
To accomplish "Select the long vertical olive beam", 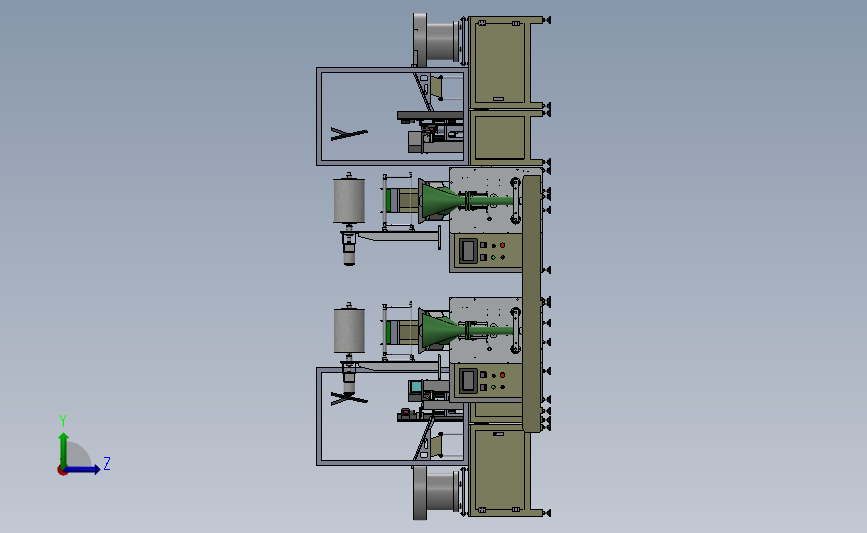I will pos(531,304).
